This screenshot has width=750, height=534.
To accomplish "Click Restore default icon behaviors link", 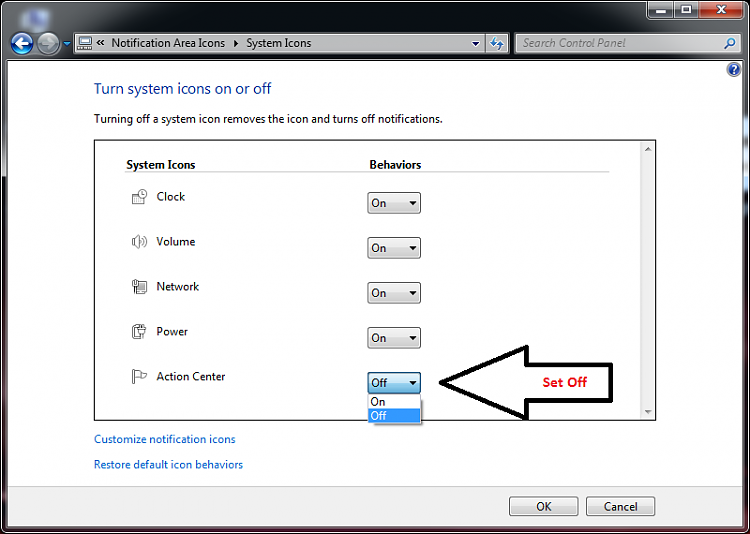I will click(168, 465).
